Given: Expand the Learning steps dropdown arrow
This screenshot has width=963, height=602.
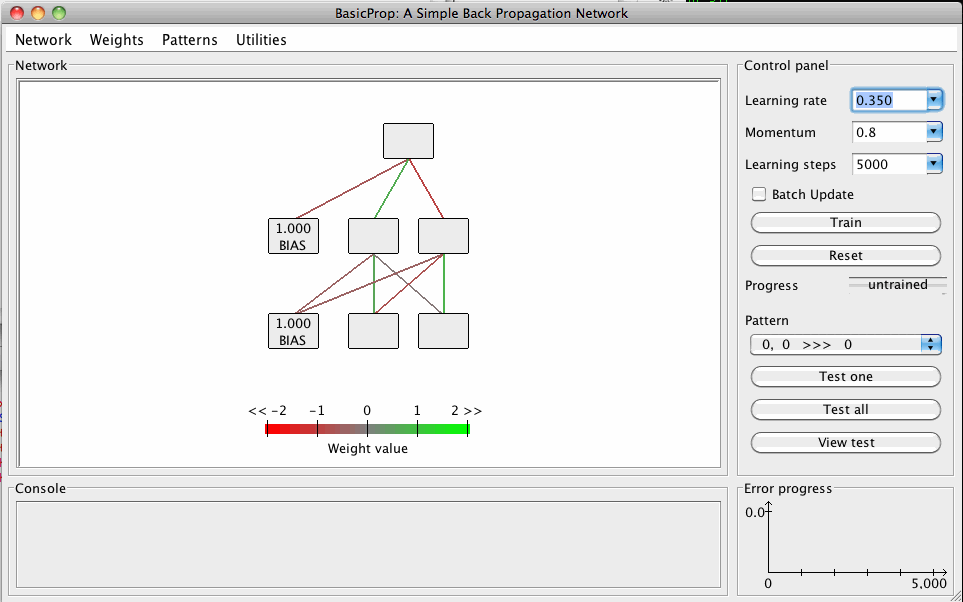Looking at the screenshot, I should coord(934,164).
